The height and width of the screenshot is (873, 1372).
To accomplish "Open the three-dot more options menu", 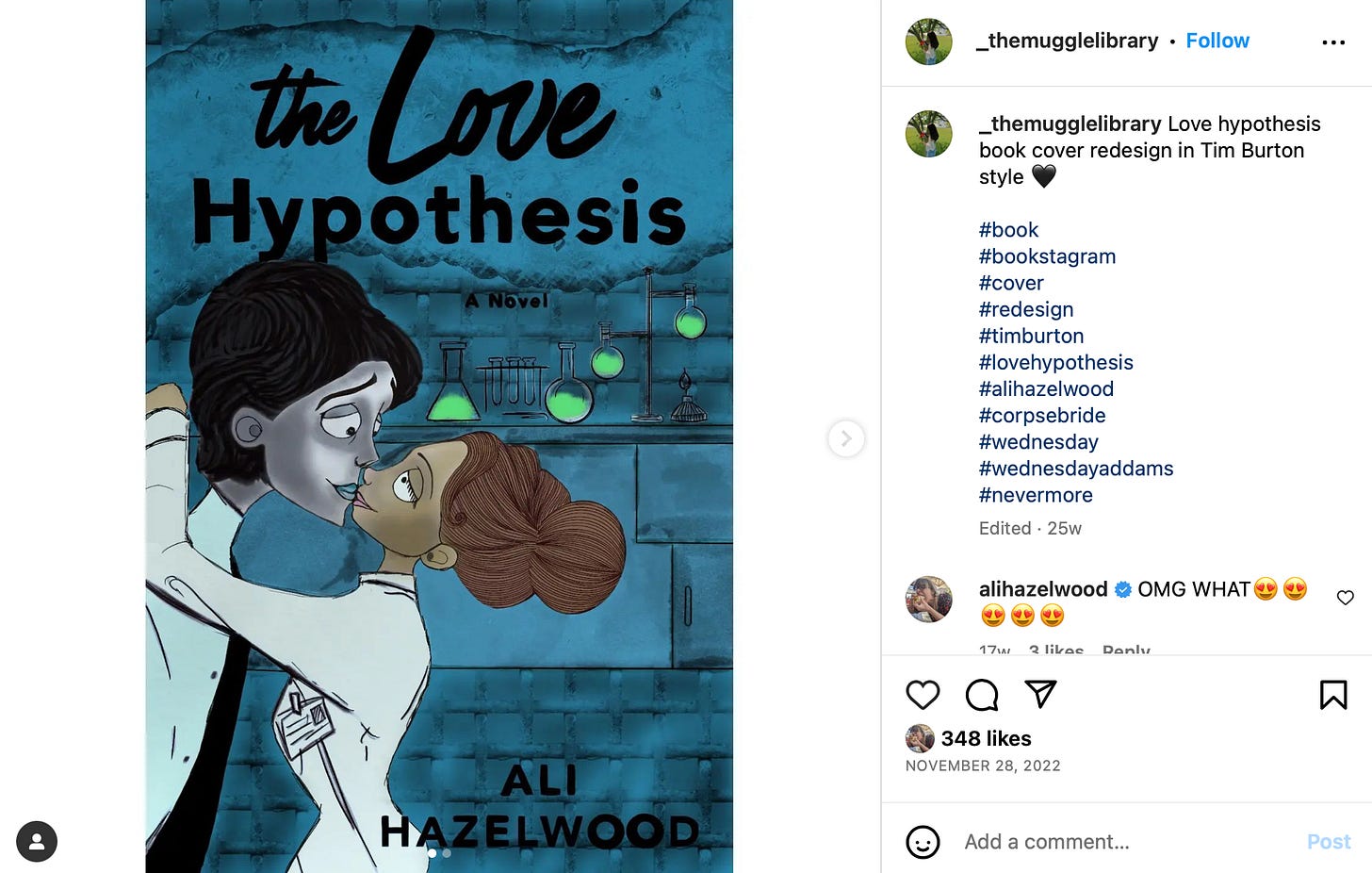I will tap(1333, 42).
